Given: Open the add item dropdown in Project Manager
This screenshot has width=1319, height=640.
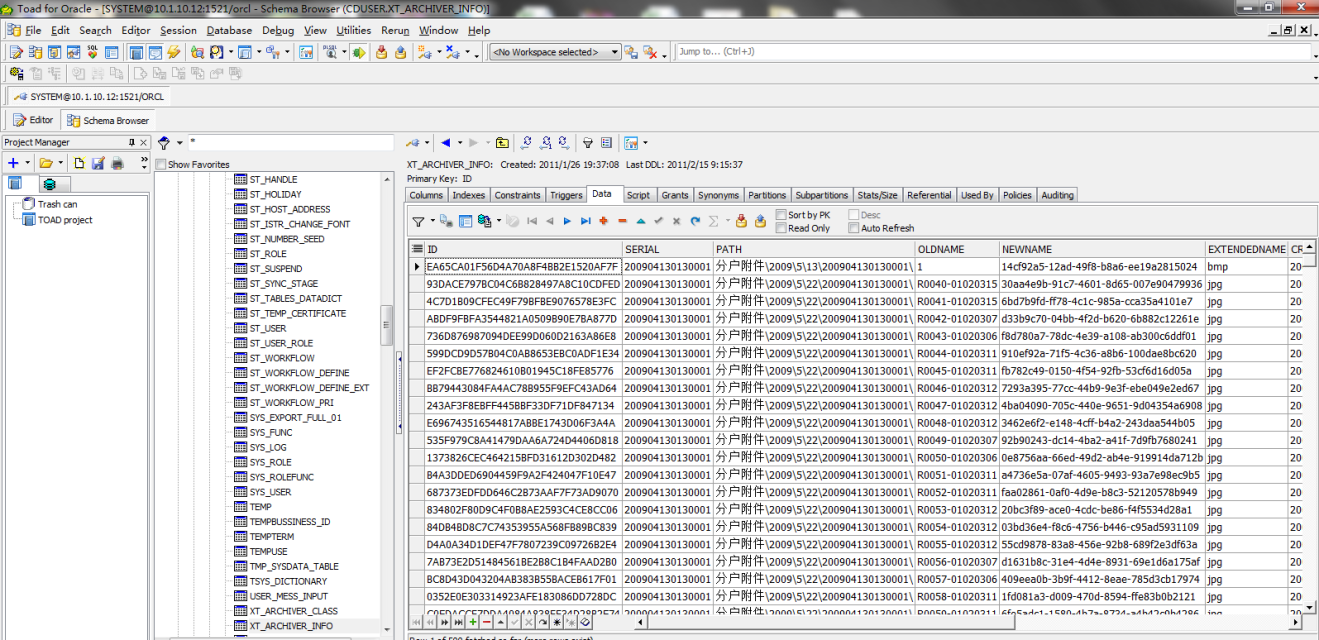Looking at the screenshot, I should (x=27, y=163).
